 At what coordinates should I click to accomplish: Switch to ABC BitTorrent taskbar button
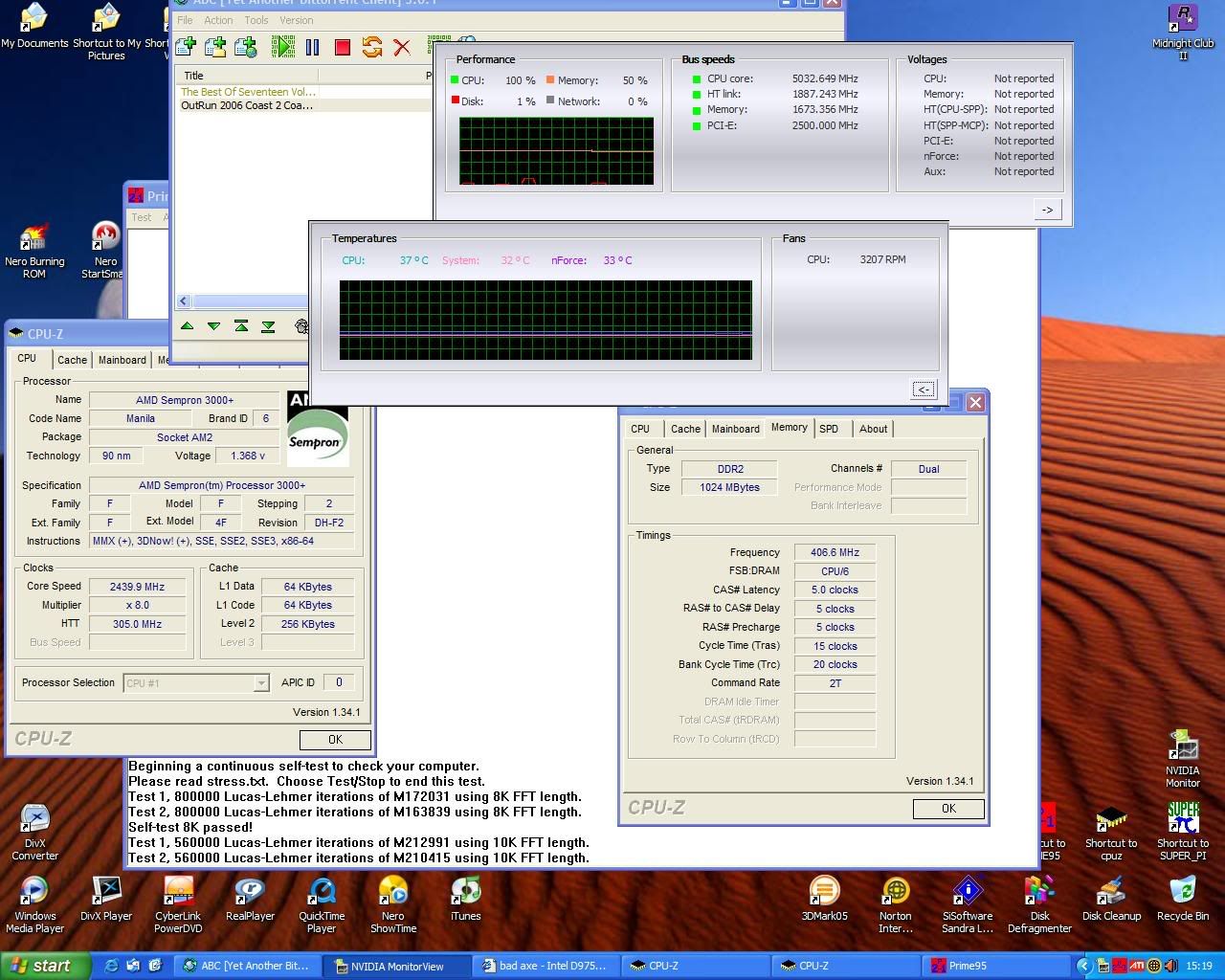click(249, 966)
